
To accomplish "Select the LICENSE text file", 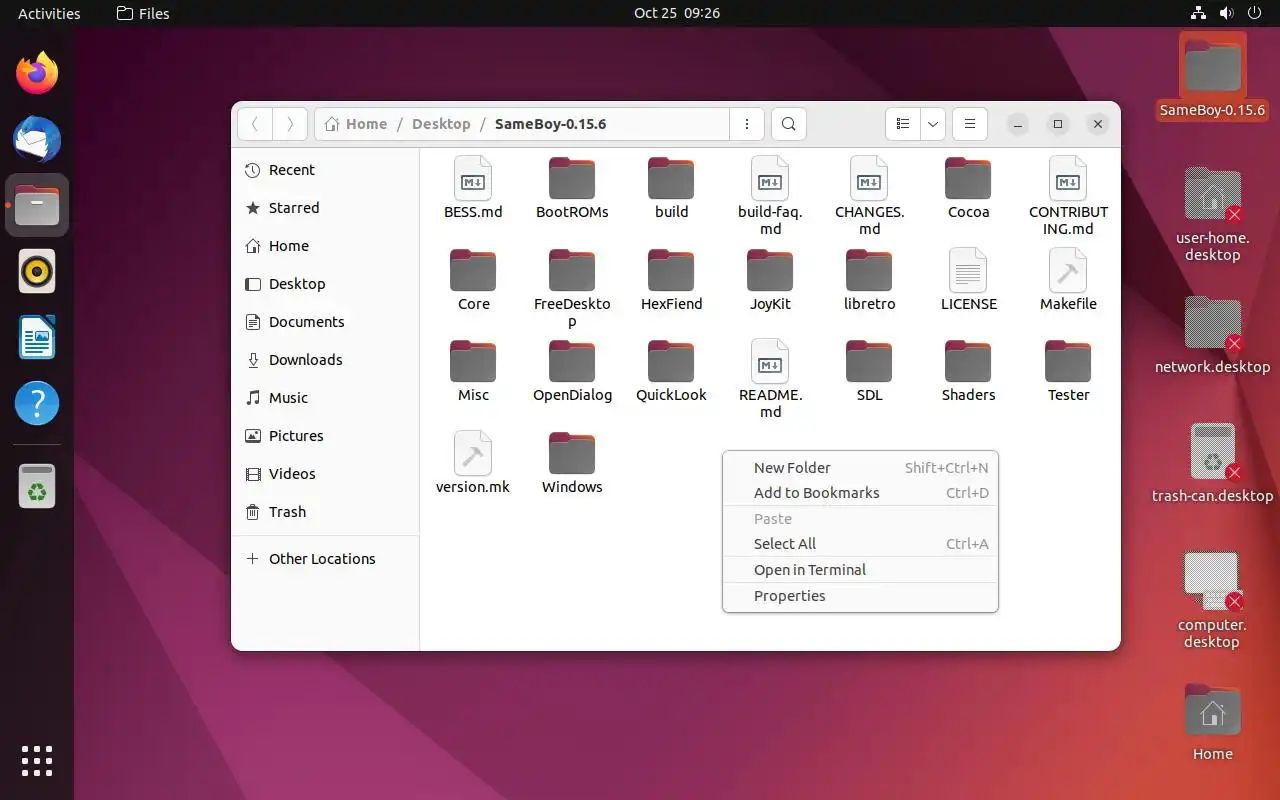I will (968, 280).
